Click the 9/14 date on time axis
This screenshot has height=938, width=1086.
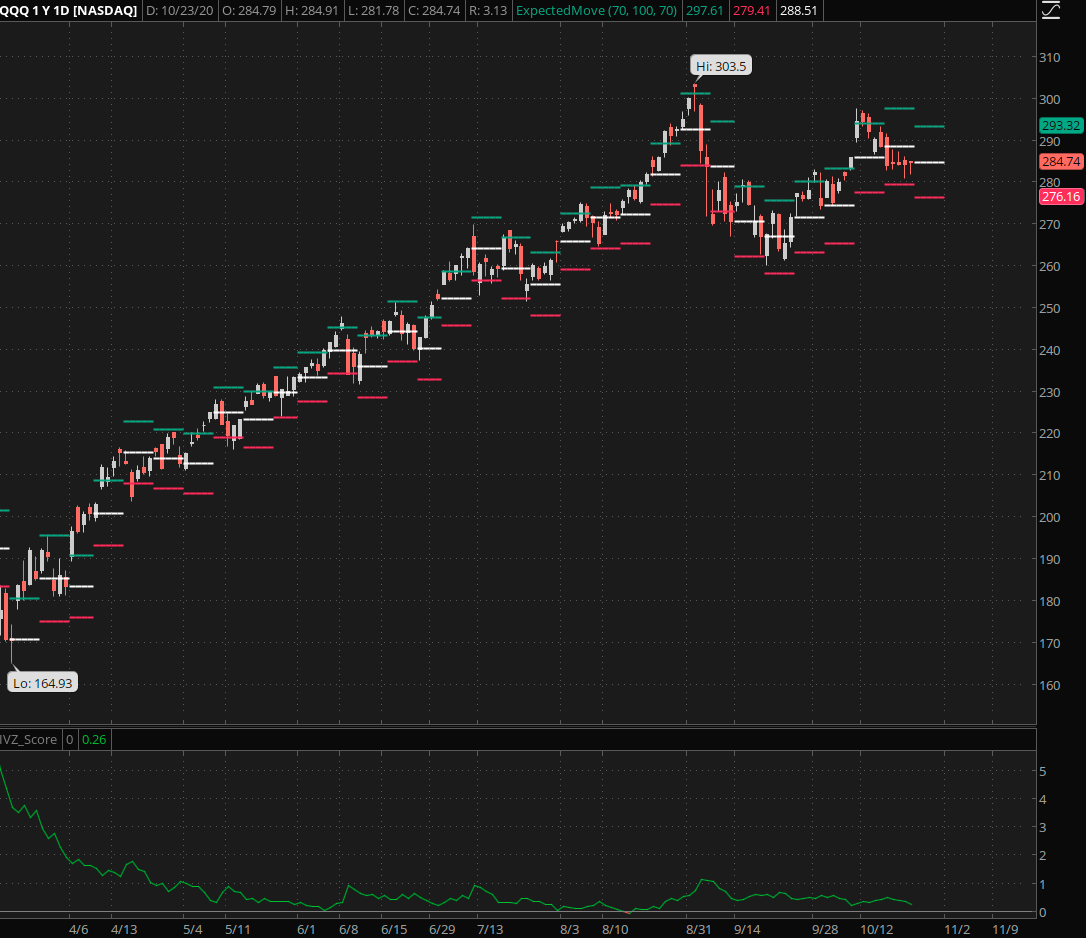pos(747,929)
